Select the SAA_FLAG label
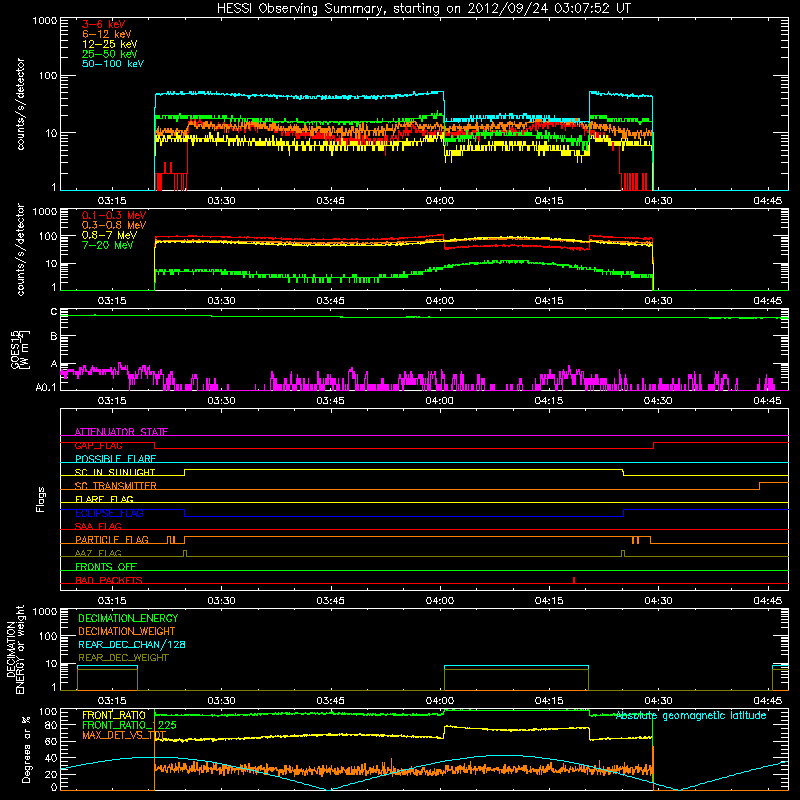This screenshot has width=800, height=800. 98,526
